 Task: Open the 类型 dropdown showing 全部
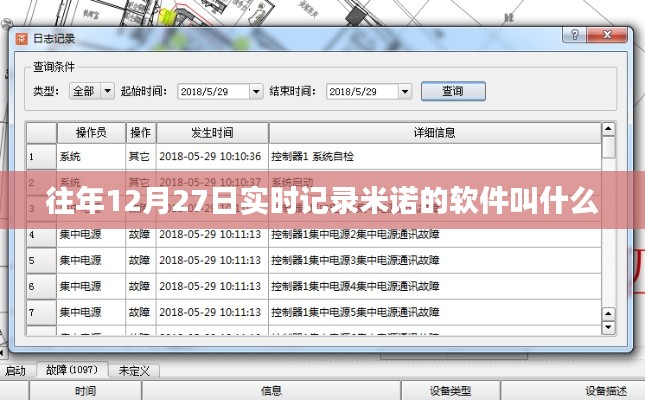(93, 91)
